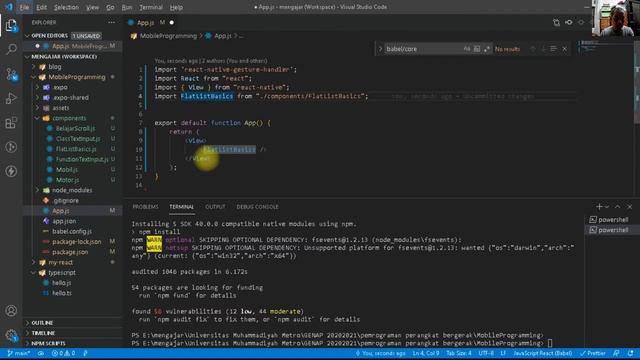The width and height of the screenshot is (640, 360).
Task: Expand the replace toggle in find widget
Action: coord(380,49)
